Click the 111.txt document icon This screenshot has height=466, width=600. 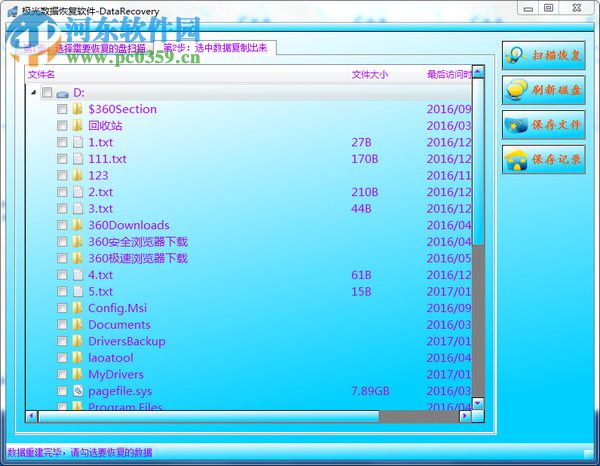coord(78,159)
